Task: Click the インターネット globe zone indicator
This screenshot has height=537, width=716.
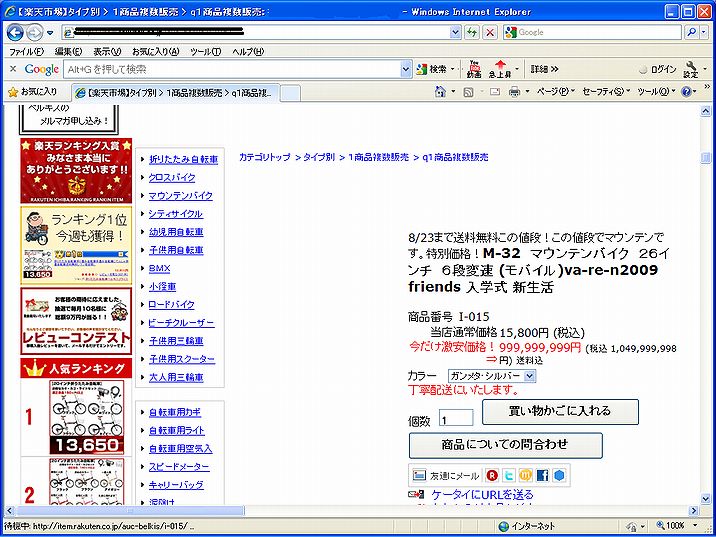Action: click(526, 525)
